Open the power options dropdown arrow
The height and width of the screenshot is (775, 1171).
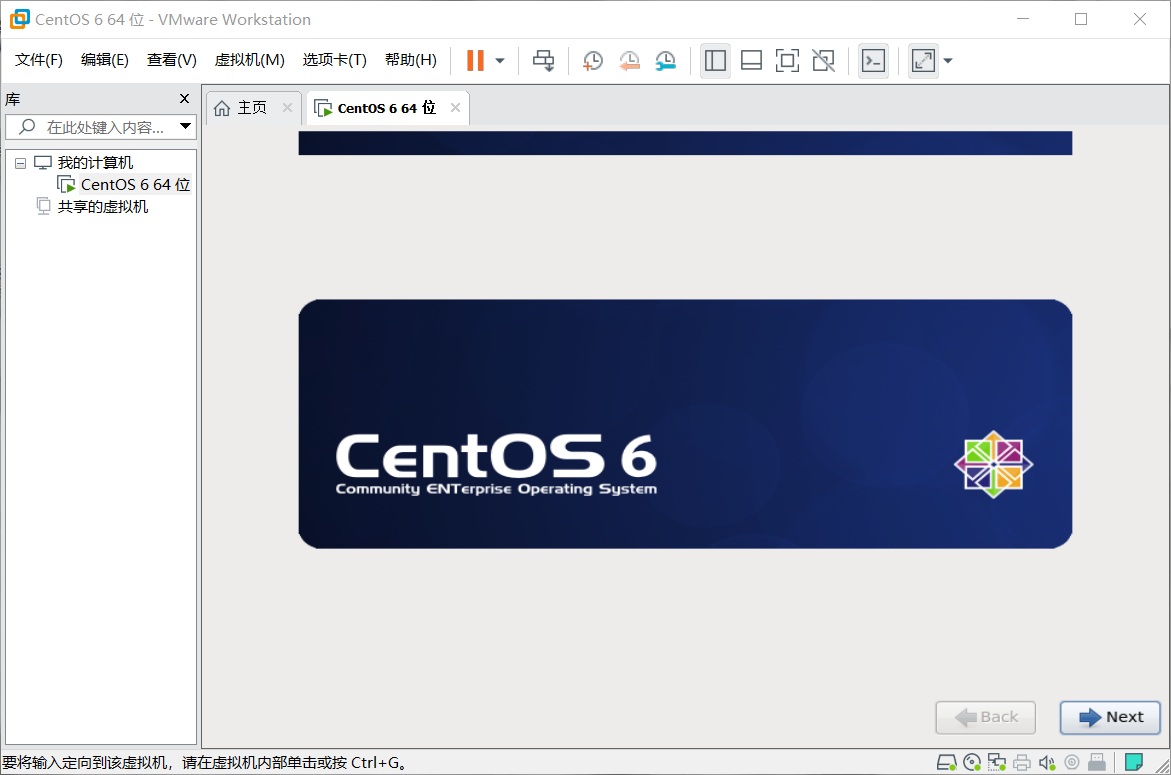coord(500,61)
